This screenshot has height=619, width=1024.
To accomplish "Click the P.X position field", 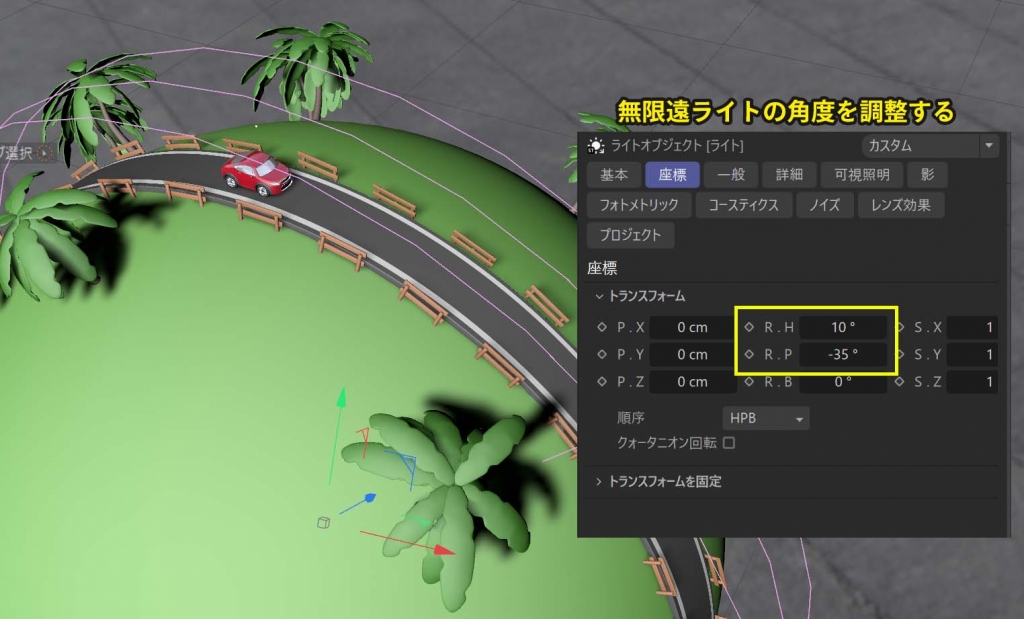I will (x=692, y=327).
